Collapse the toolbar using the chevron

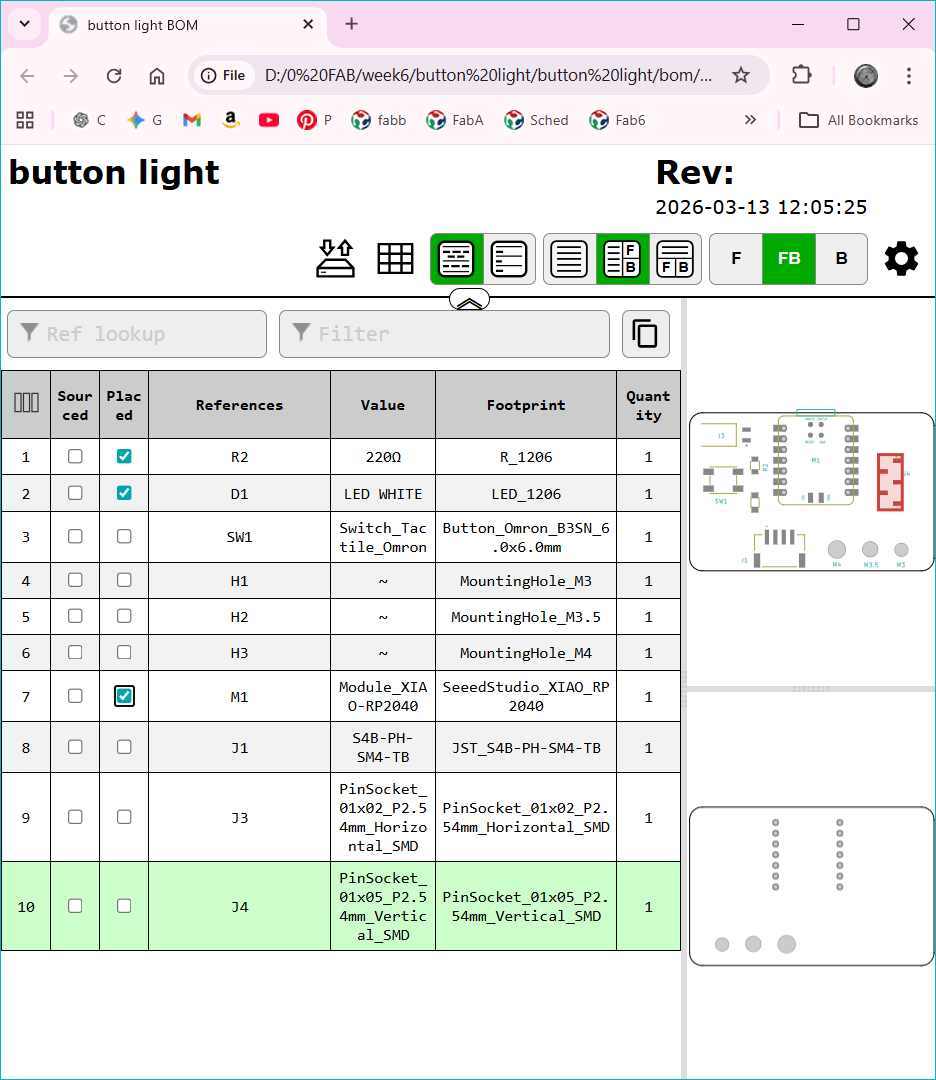[x=469, y=299]
